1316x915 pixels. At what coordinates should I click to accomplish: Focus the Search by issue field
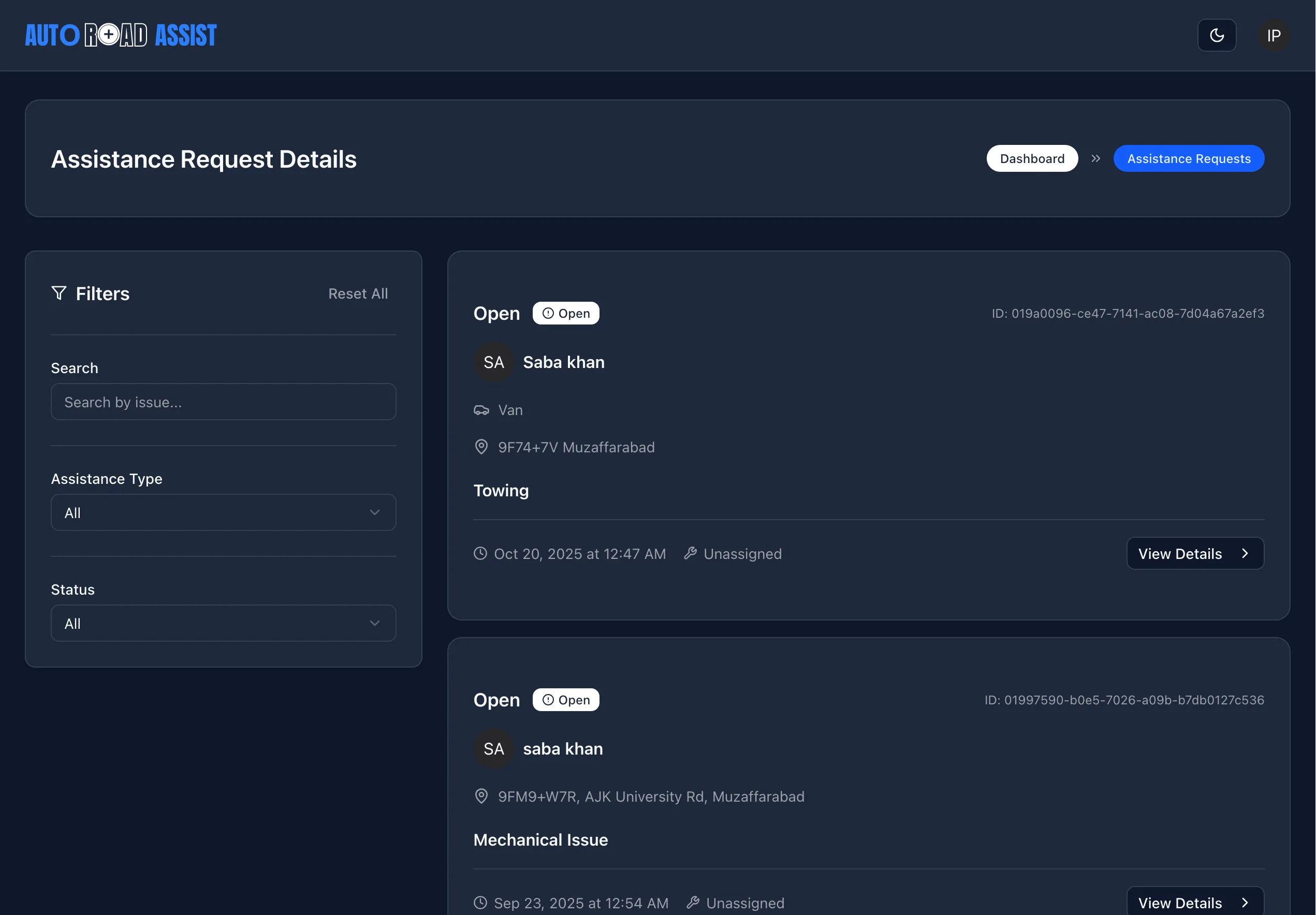(x=223, y=402)
